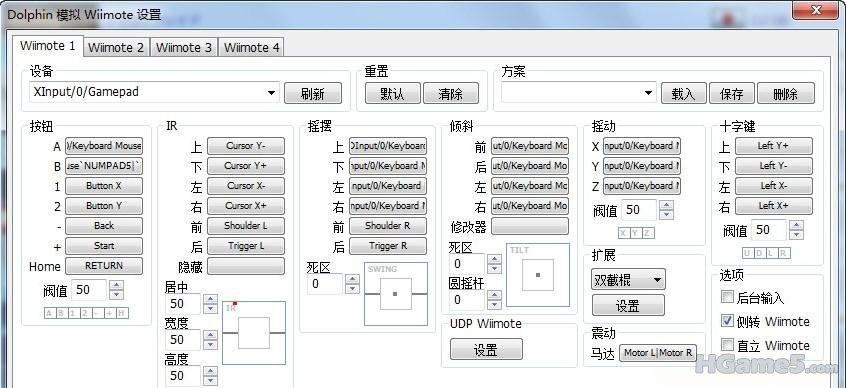Enable the 后台输入 checkbox
This screenshot has width=846, height=388.
[727, 297]
